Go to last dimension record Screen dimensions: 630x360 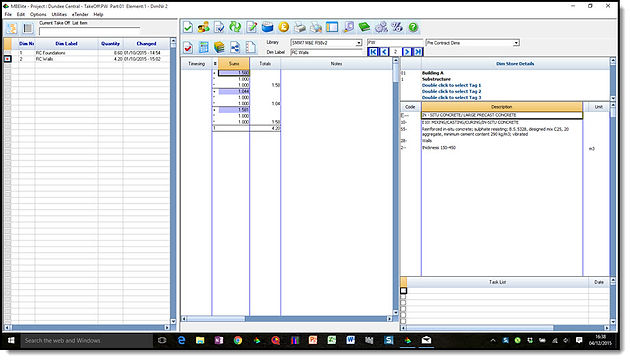coord(418,52)
